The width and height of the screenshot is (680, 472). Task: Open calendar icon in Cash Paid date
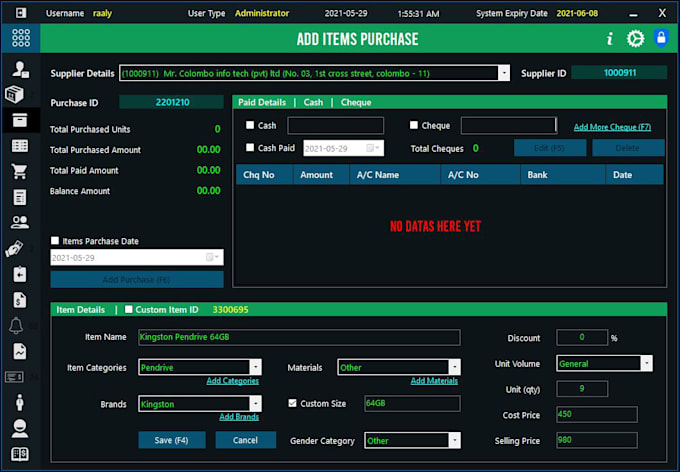coord(372,148)
